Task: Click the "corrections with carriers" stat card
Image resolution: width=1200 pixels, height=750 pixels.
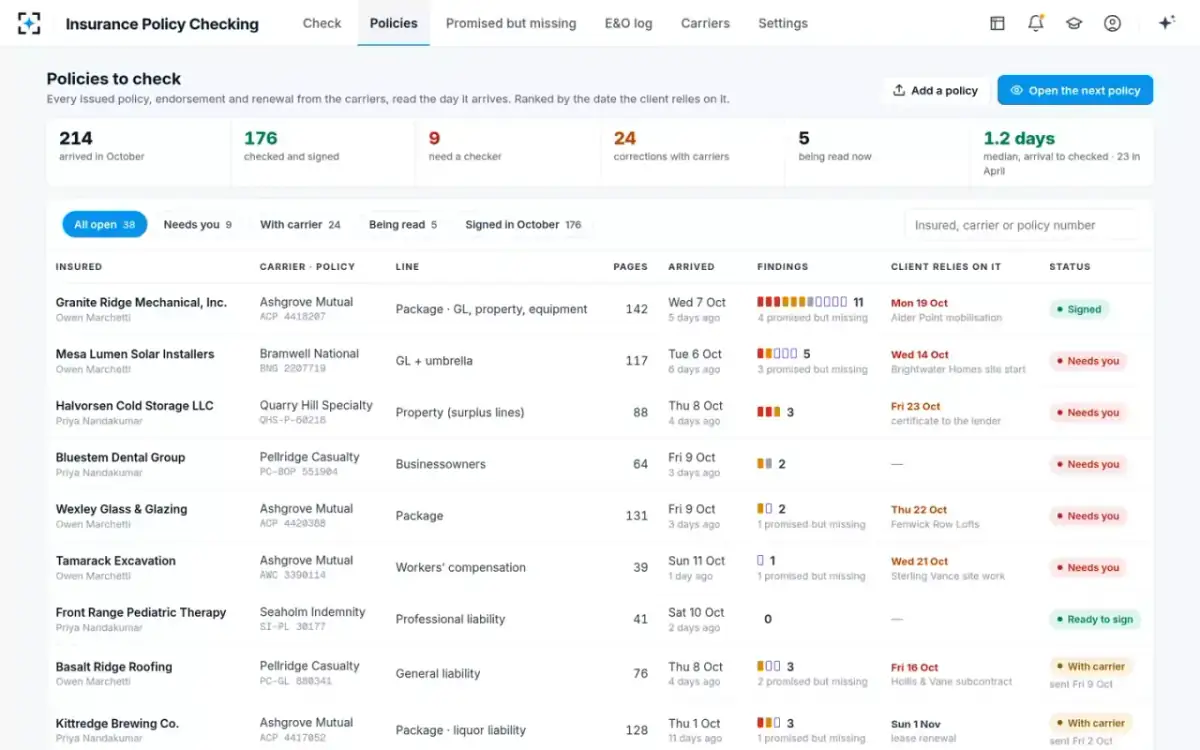Action: point(693,152)
